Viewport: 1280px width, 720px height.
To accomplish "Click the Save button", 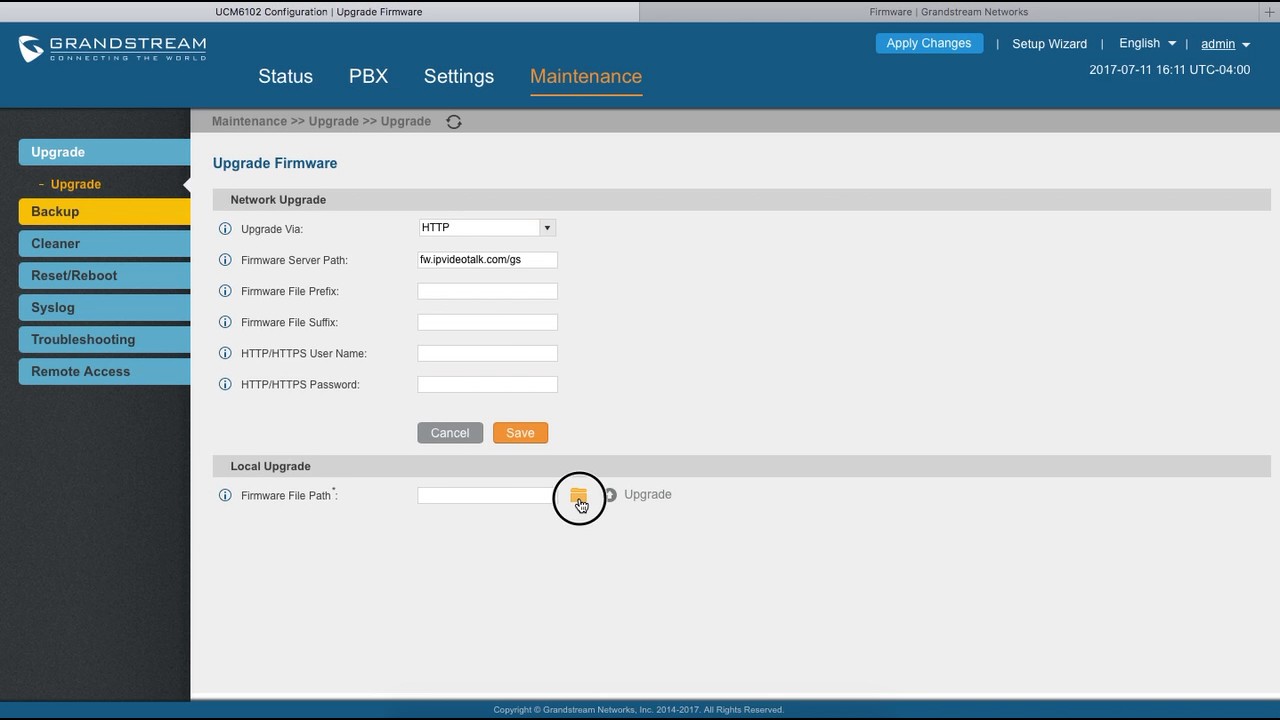I will click(520, 432).
